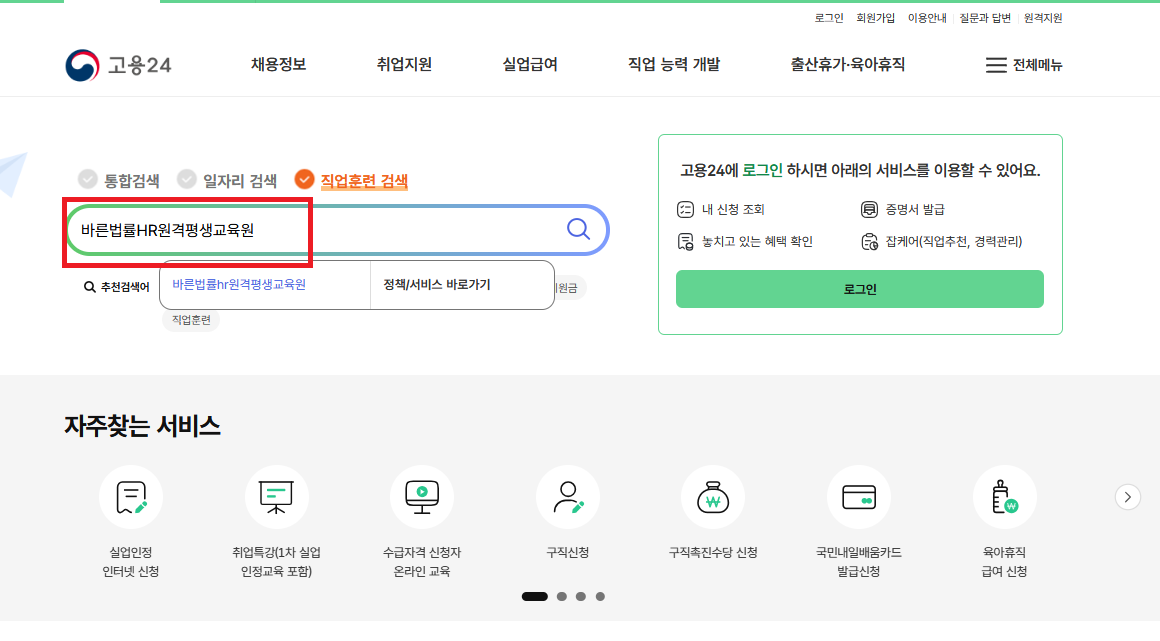The width and height of the screenshot is (1160, 641).
Task: Open the 국민내일배움카드 발급신청 icon
Action: coord(858,497)
